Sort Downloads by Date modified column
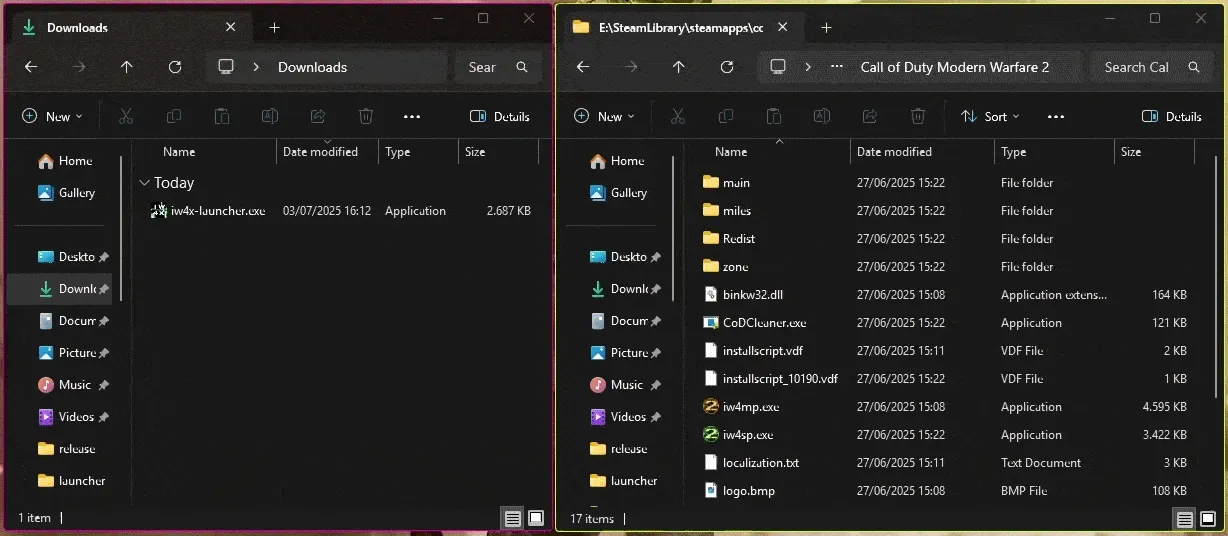1228x536 pixels. [x=320, y=152]
